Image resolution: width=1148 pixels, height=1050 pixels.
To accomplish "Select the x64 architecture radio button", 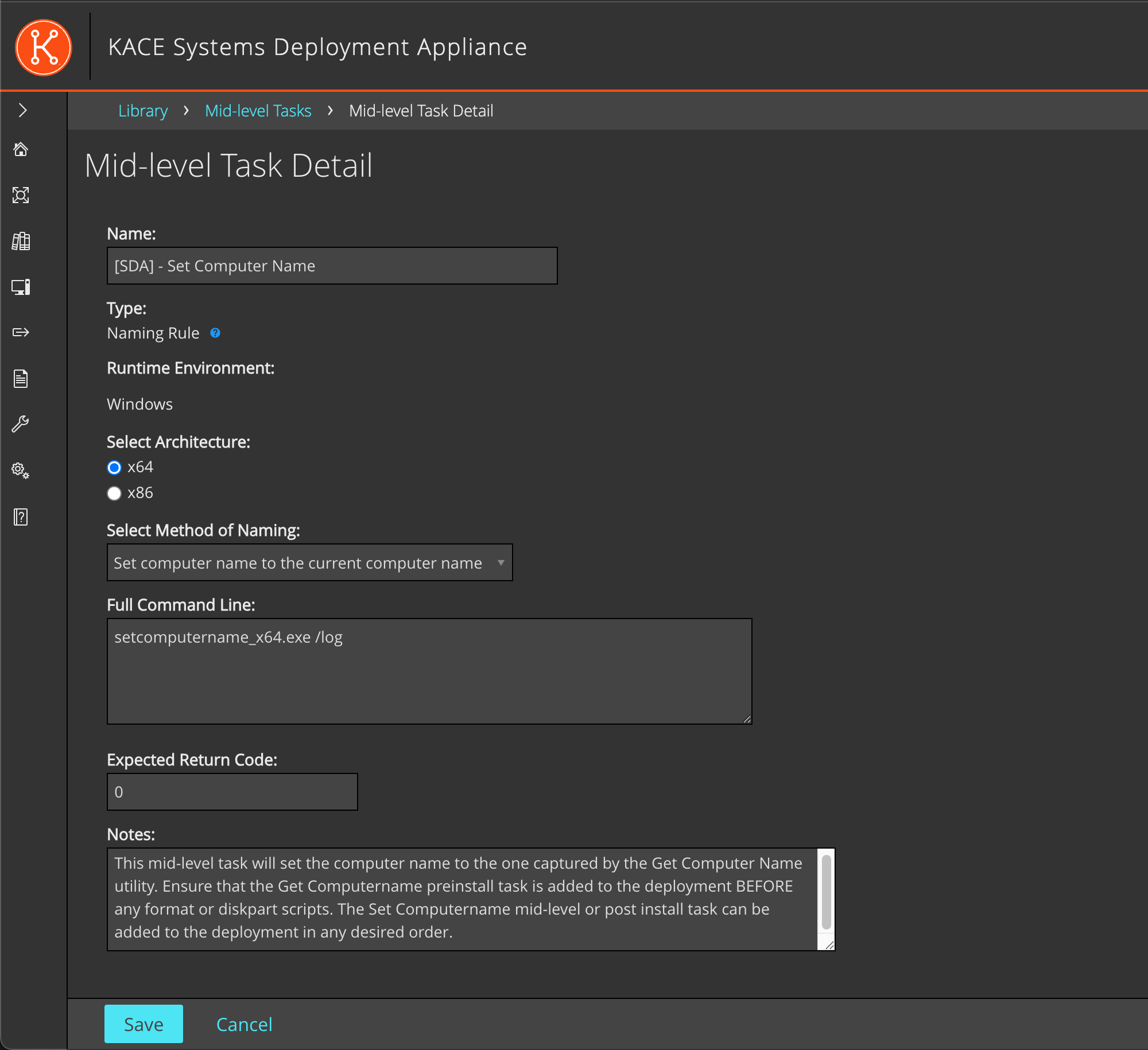I will point(114,467).
